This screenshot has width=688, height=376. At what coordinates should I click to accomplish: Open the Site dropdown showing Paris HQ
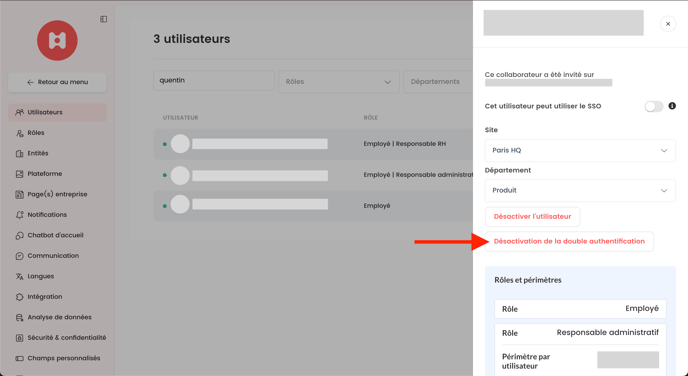pyautogui.click(x=580, y=150)
